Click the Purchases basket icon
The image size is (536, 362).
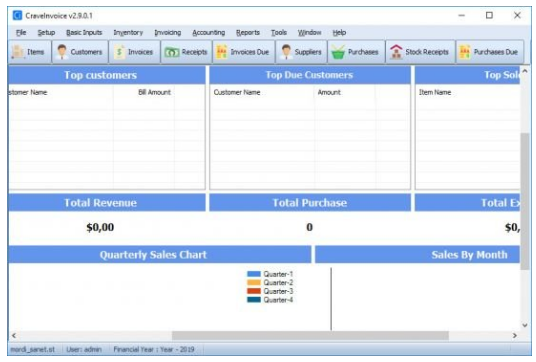point(338,52)
